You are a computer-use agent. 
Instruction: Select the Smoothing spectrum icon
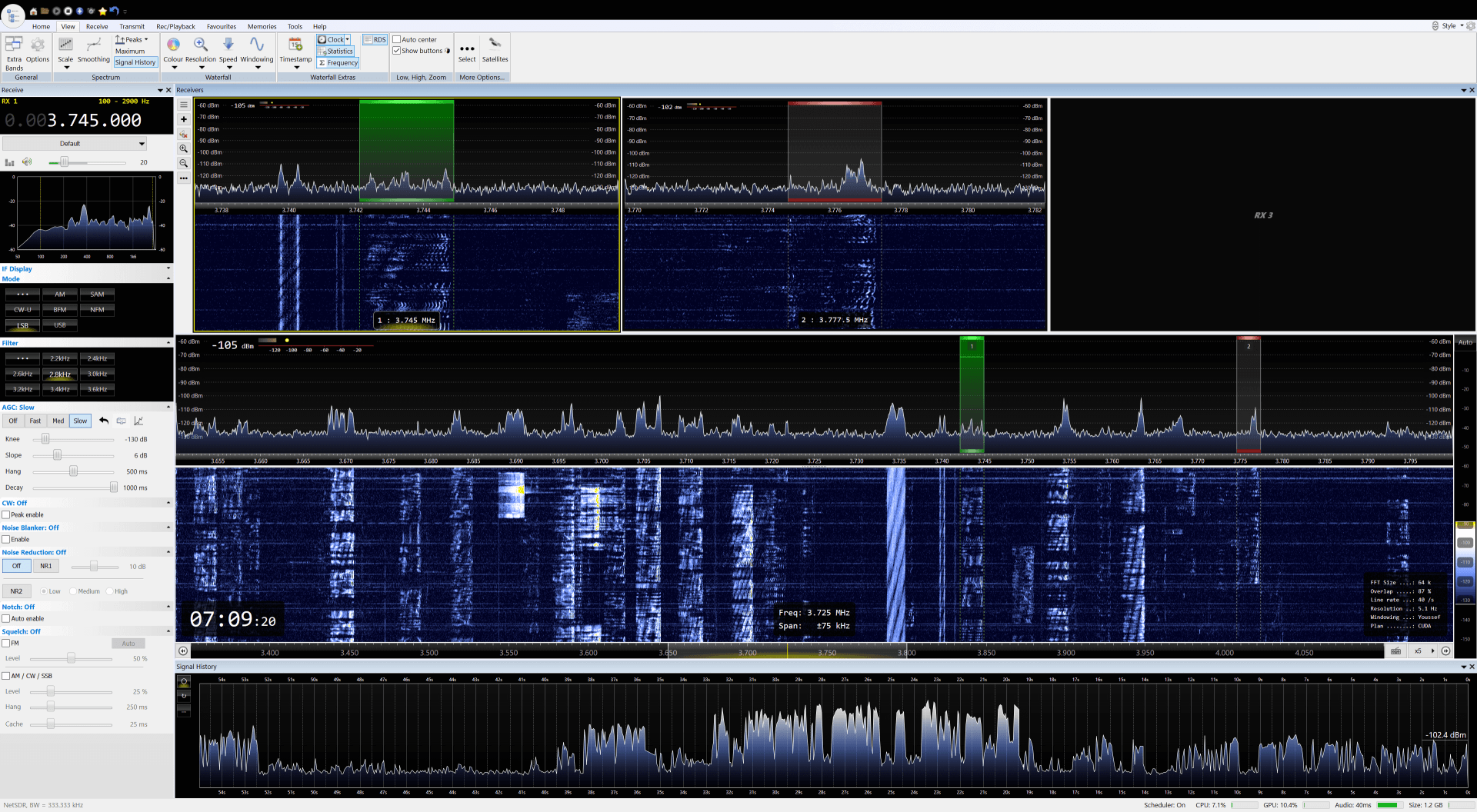tap(93, 49)
